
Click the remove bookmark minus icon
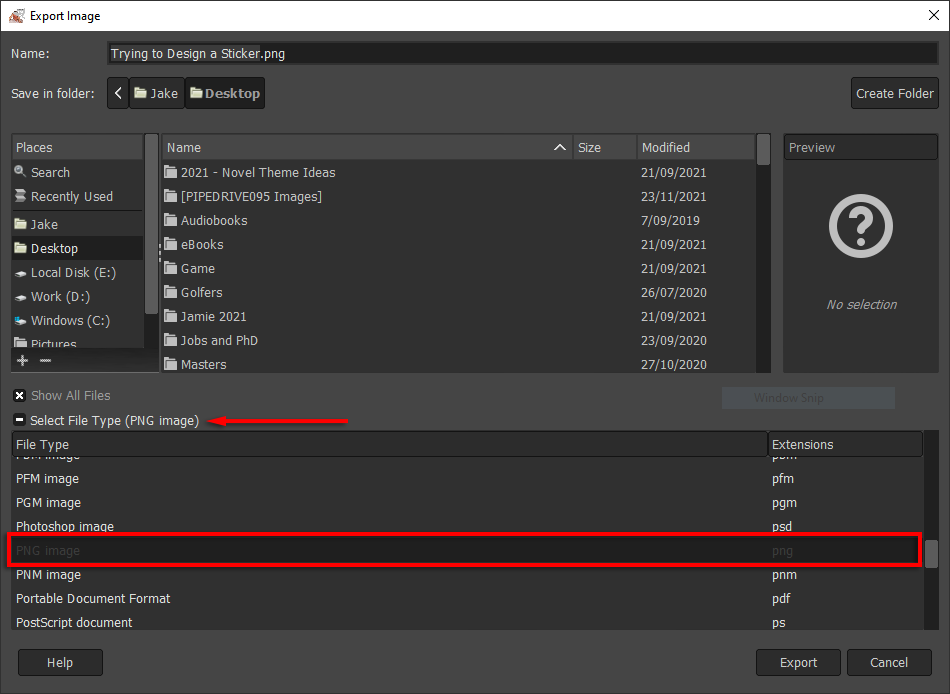(45, 360)
